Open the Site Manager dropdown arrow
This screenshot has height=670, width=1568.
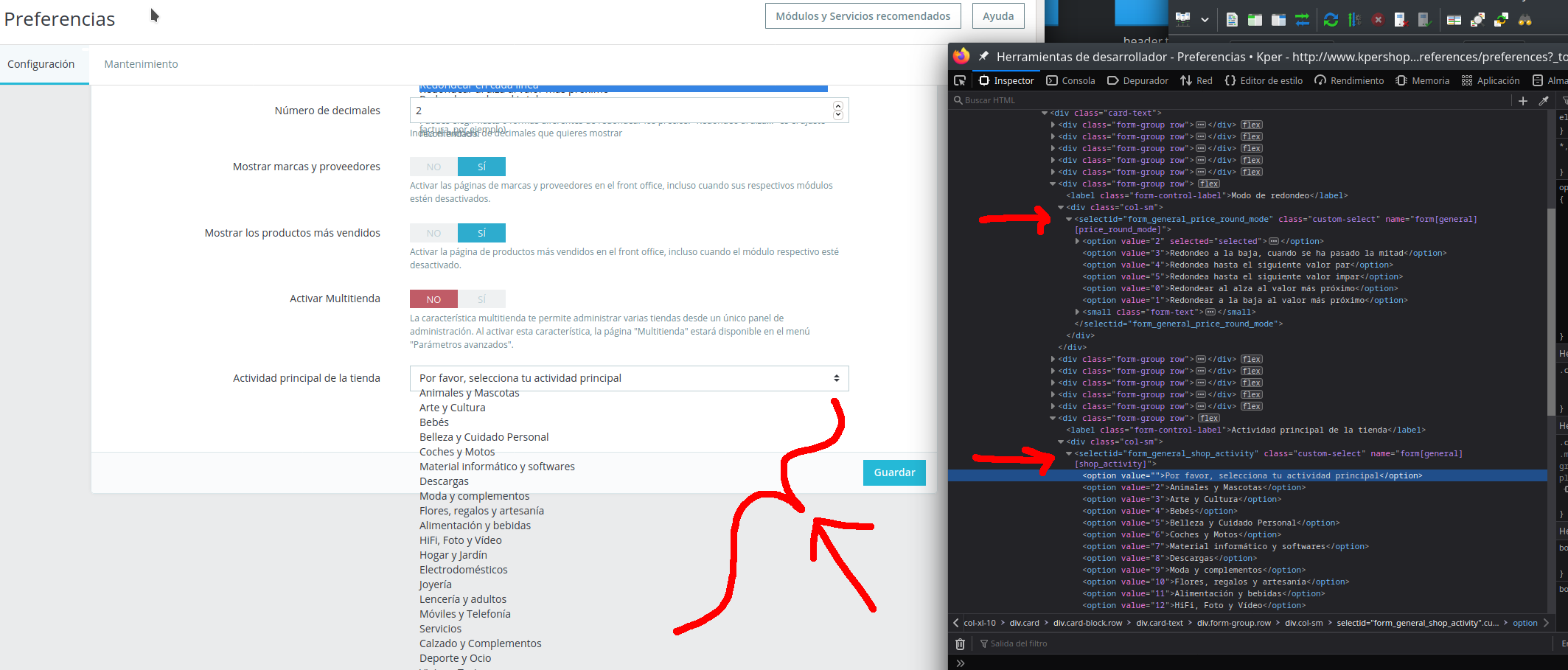click(x=1206, y=19)
